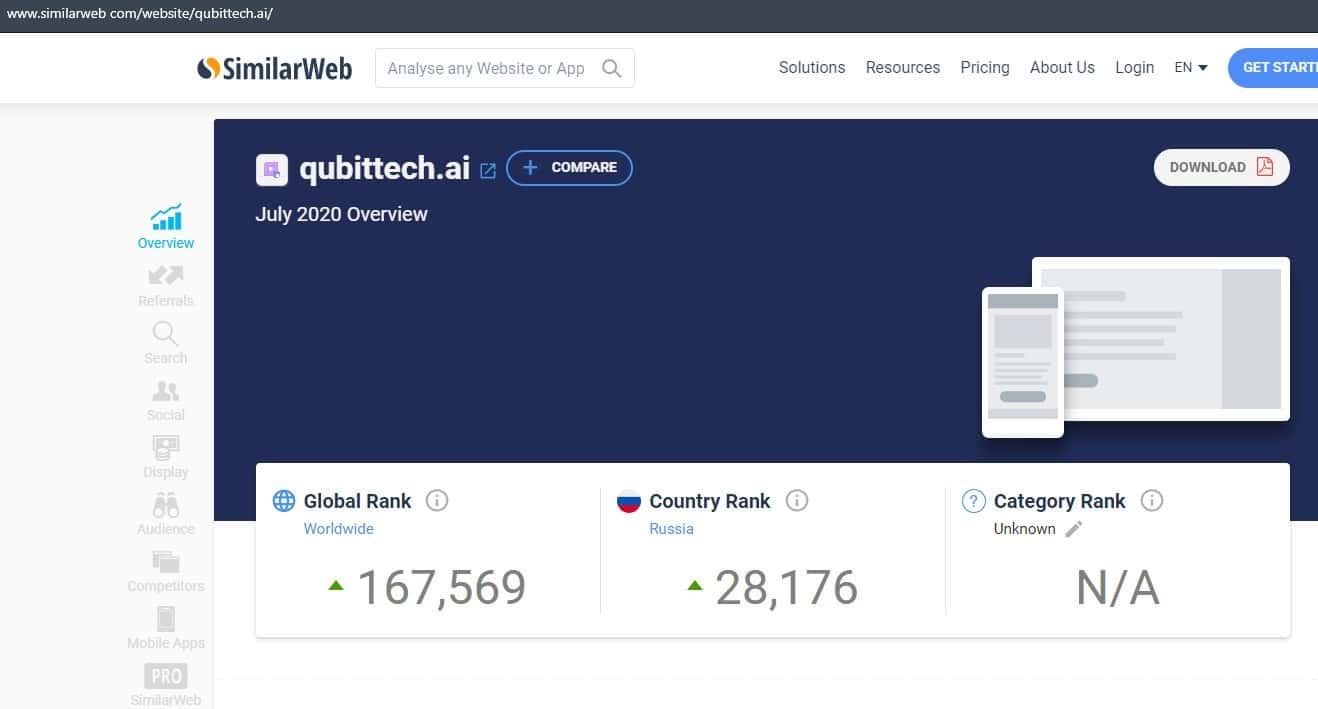This screenshot has width=1318, height=709.
Task: Open qubittech.ai via external link icon
Action: pyautogui.click(x=488, y=171)
